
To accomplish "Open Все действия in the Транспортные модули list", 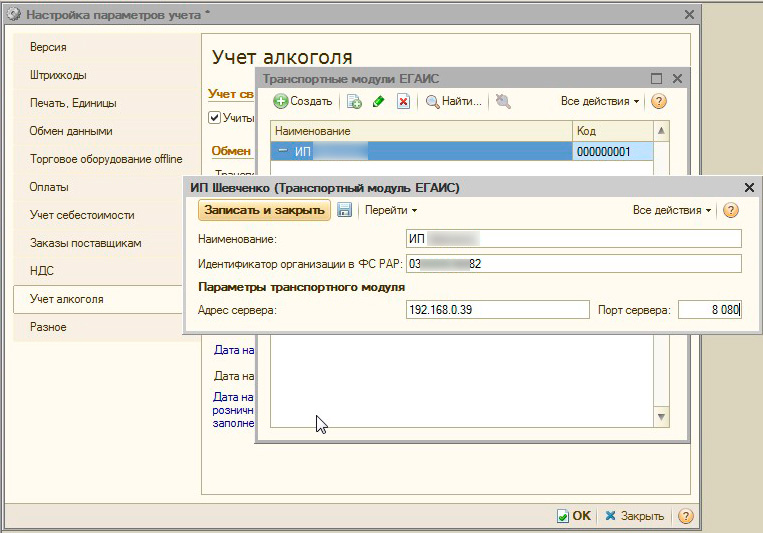I will (600, 101).
